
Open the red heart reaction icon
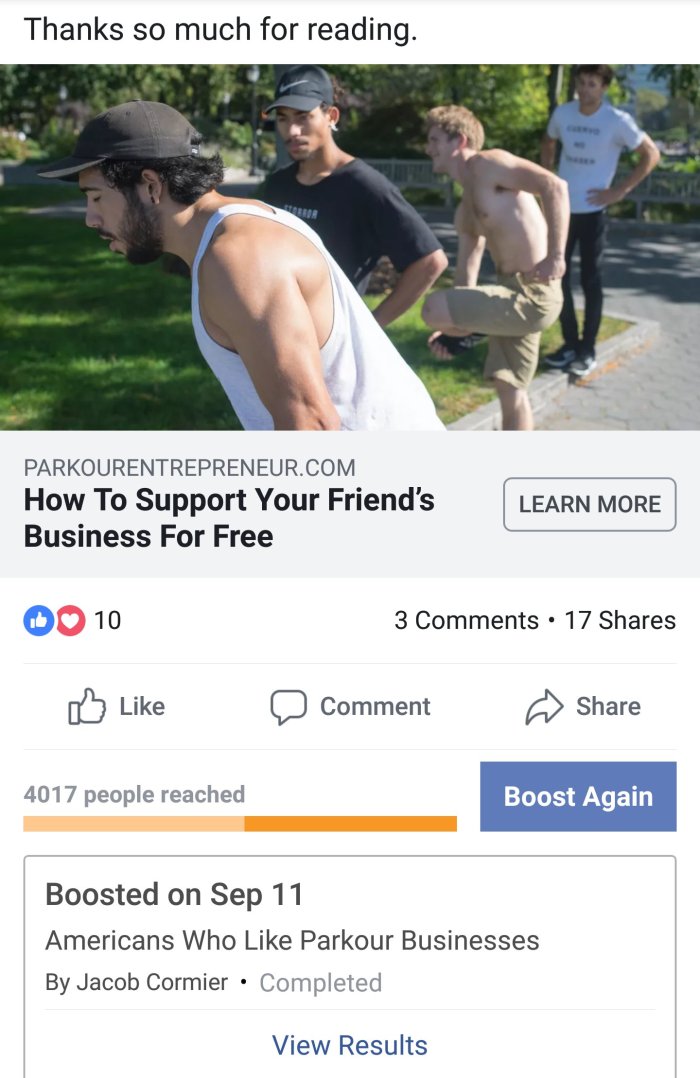click(x=70, y=620)
